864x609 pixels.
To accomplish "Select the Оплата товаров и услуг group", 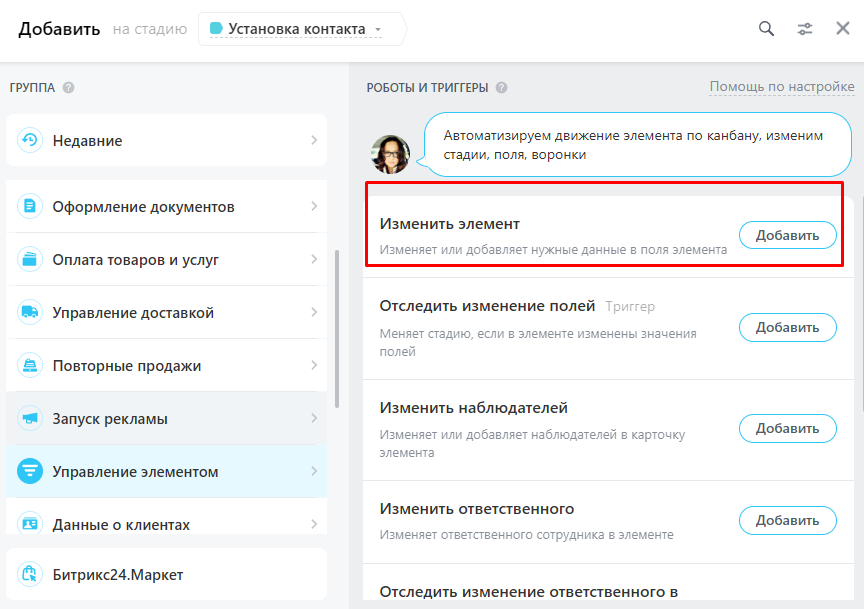I will tap(166, 260).
